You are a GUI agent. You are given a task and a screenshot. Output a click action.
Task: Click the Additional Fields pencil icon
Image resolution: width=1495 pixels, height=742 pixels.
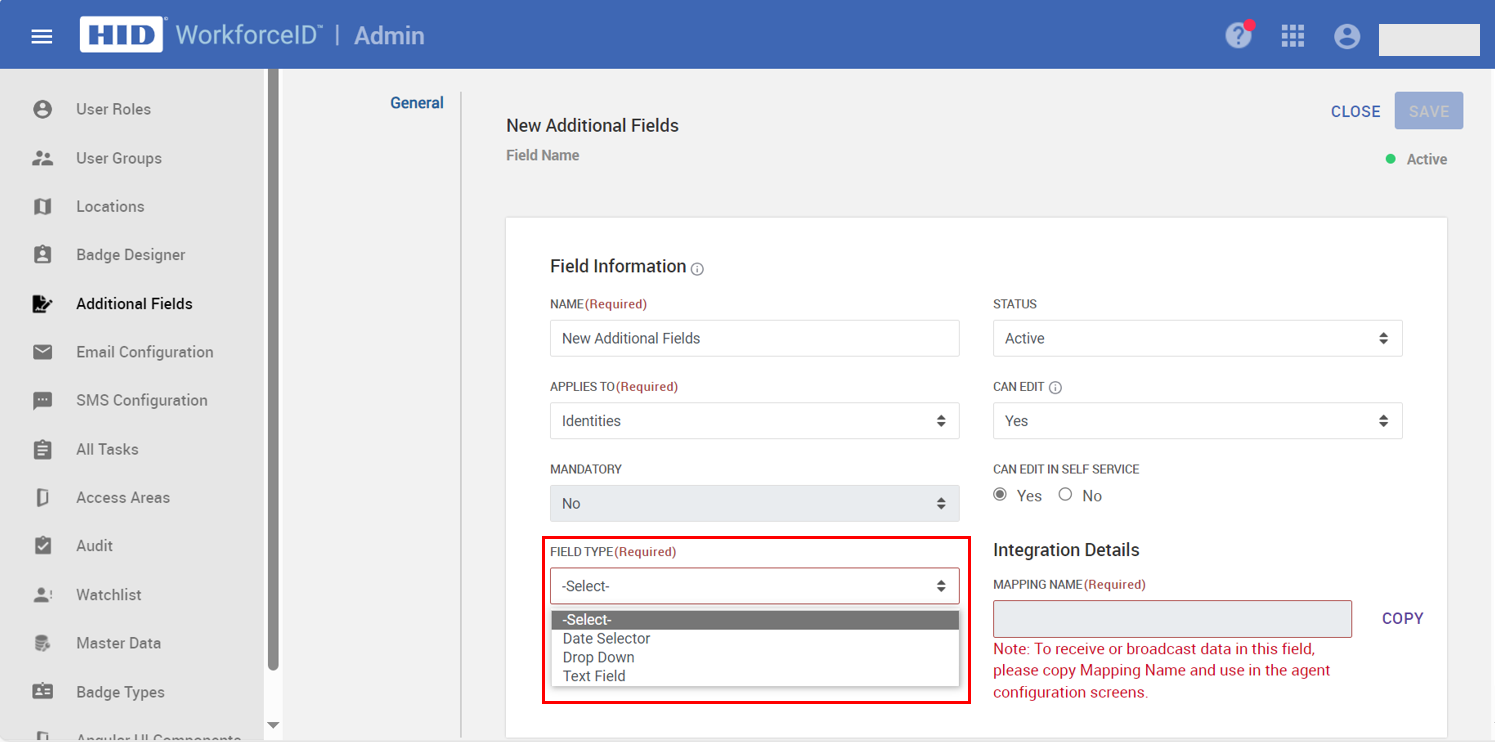pos(42,303)
